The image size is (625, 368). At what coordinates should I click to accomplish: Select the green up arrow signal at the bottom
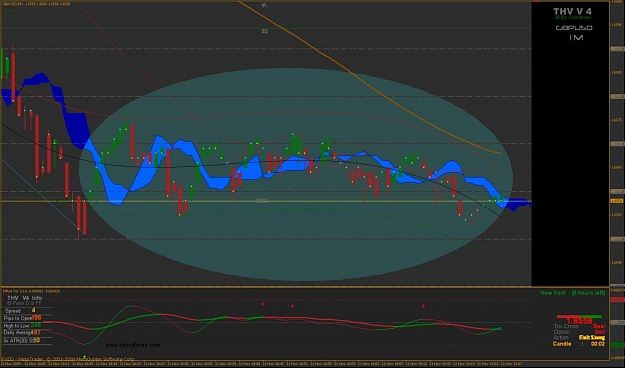(84, 356)
